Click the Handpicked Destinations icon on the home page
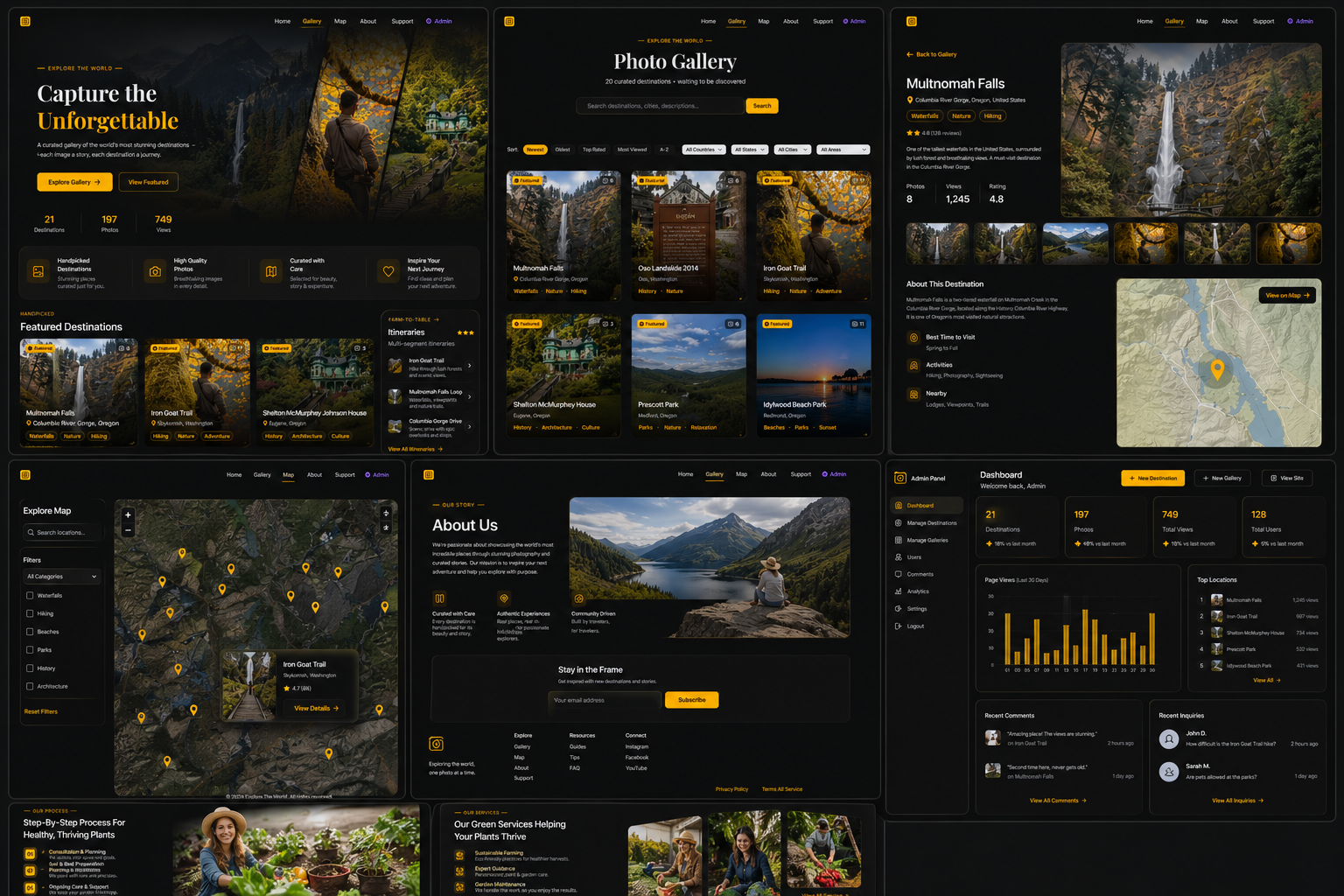The height and width of the screenshot is (896, 1344). coord(38,272)
